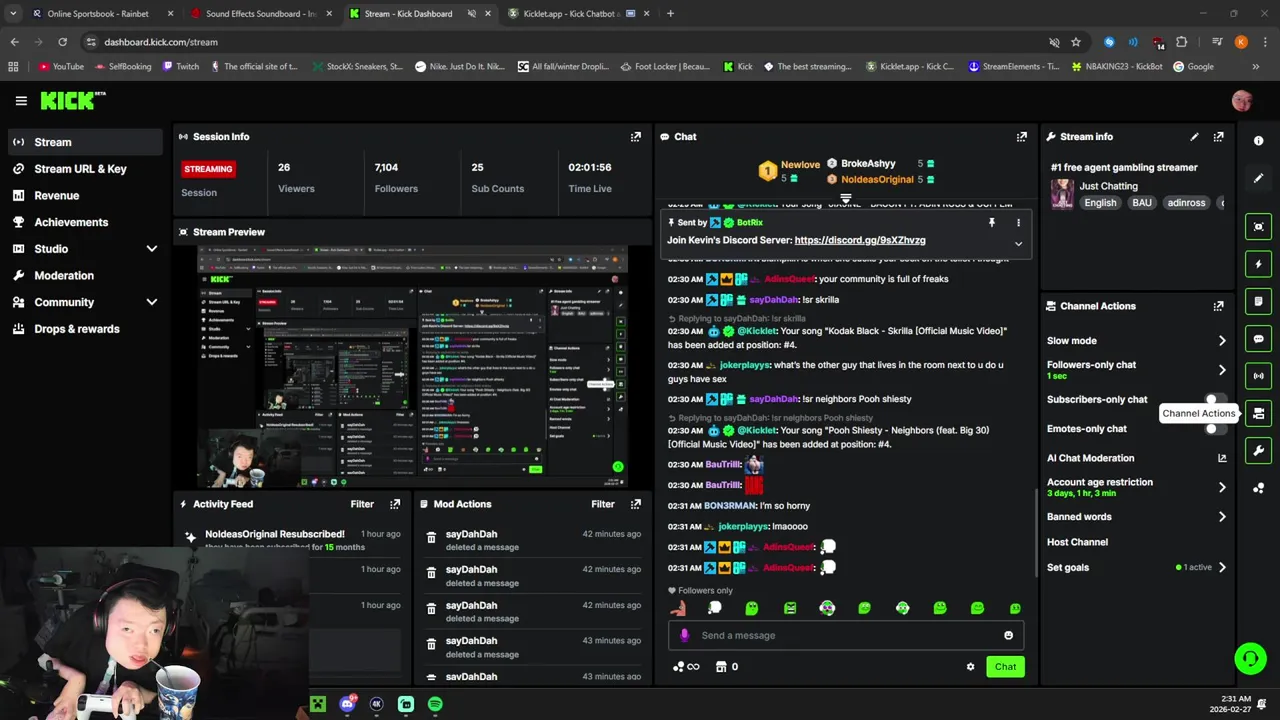Image resolution: width=1280 pixels, height=720 pixels.
Task: Click the Send a message field
Action: pyautogui.click(x=846, y=635)
